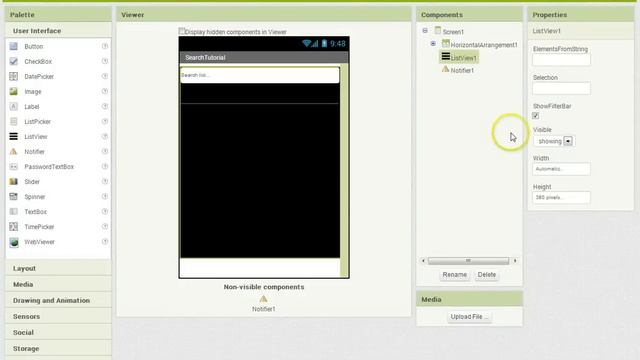This screenshot has width=640, height=360.
Task: Click the ElementsFromString input field
Action: tap(561, 60)
